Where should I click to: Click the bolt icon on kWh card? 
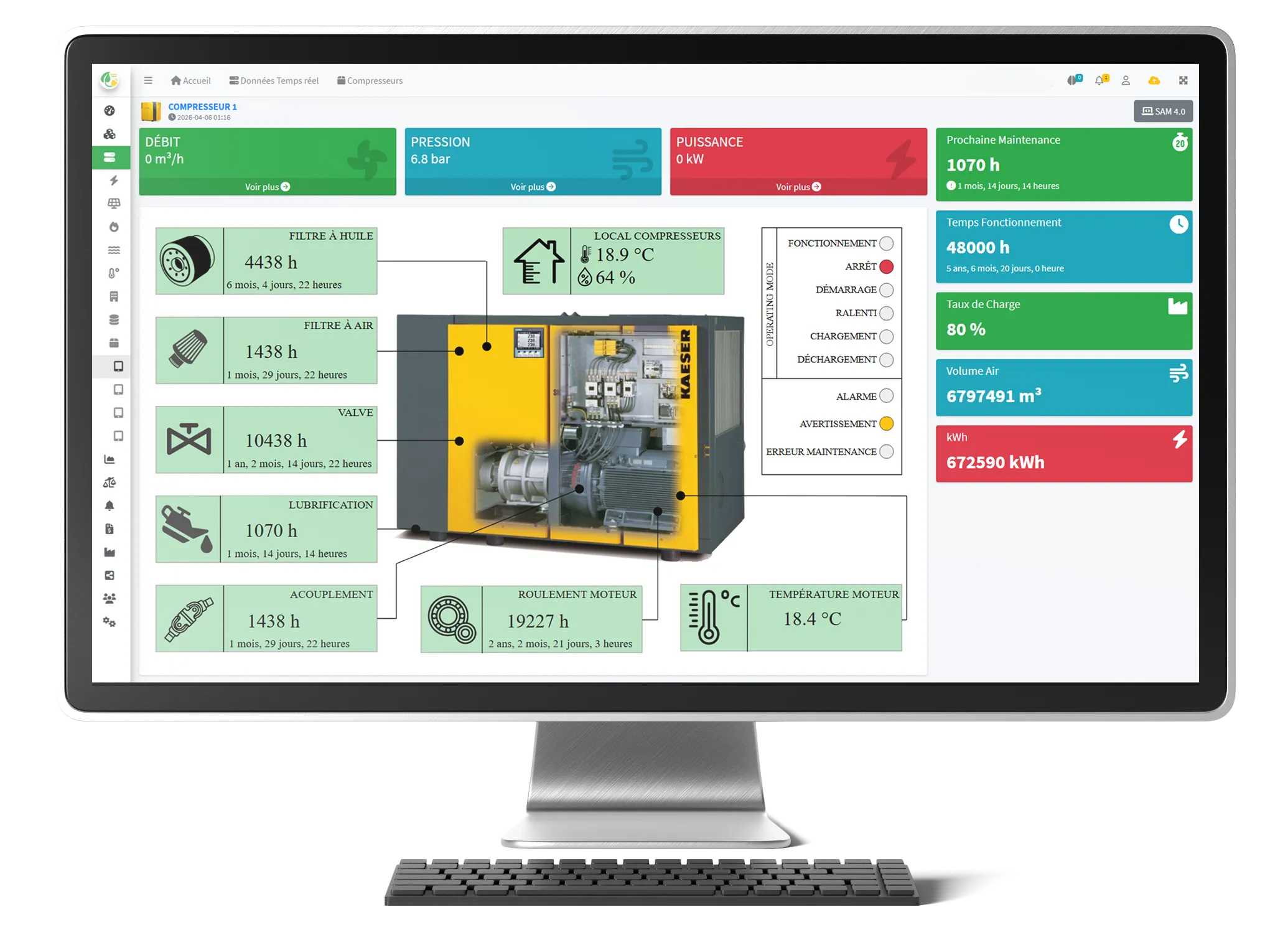[1180, 439]
